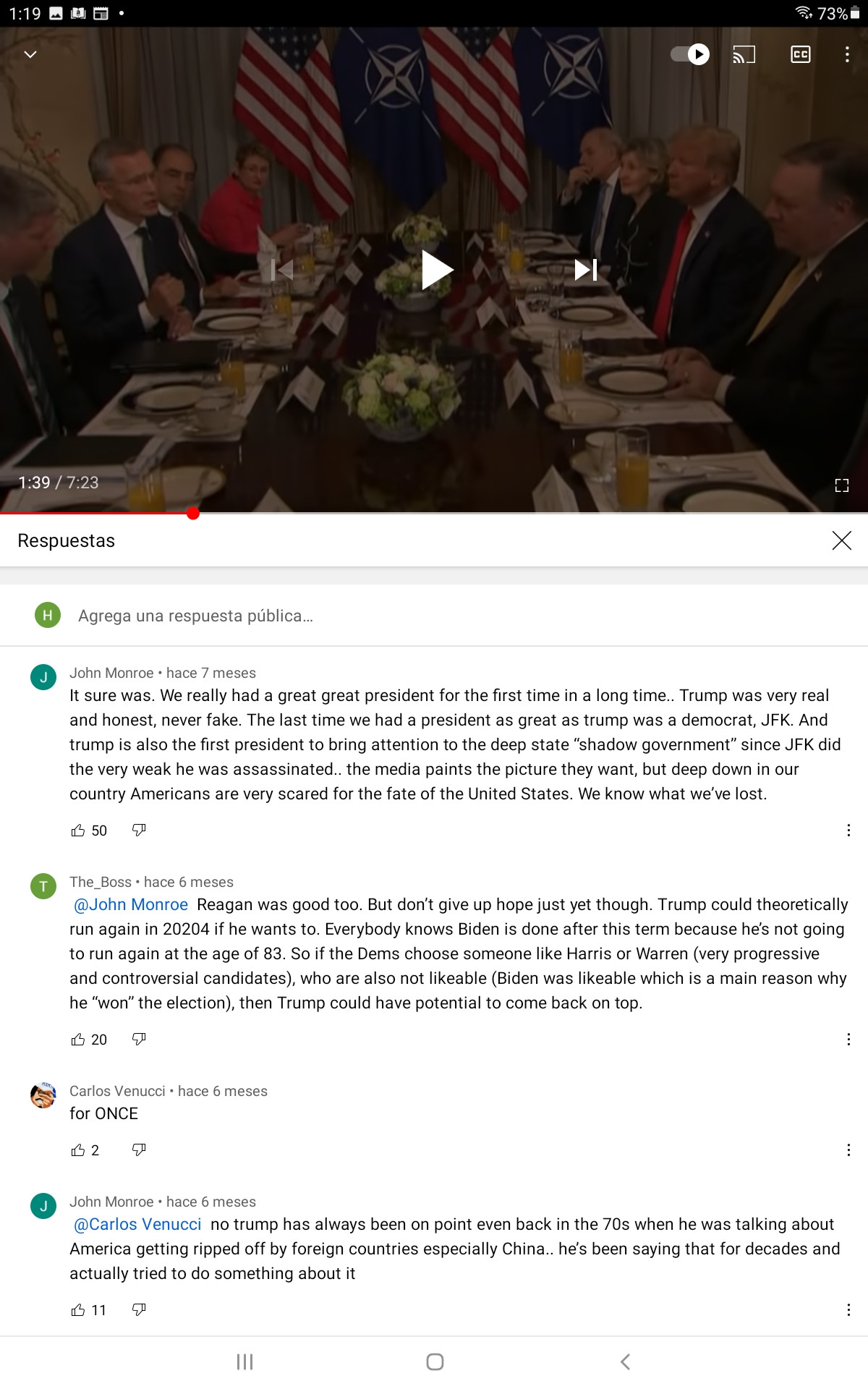Like John Monroe's reply with 11 likes
The image size is (868, 1389).
click(x=78, y=1310)
